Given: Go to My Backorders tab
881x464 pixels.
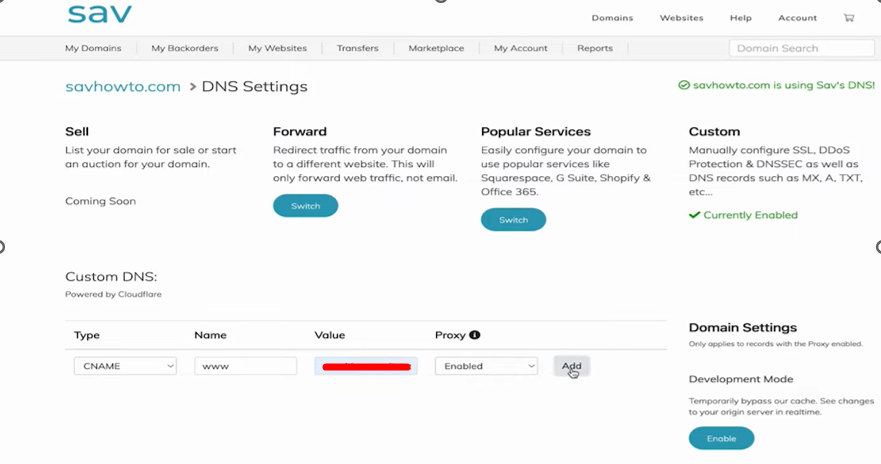Looking at the screenshot, I should pos(184,48).
